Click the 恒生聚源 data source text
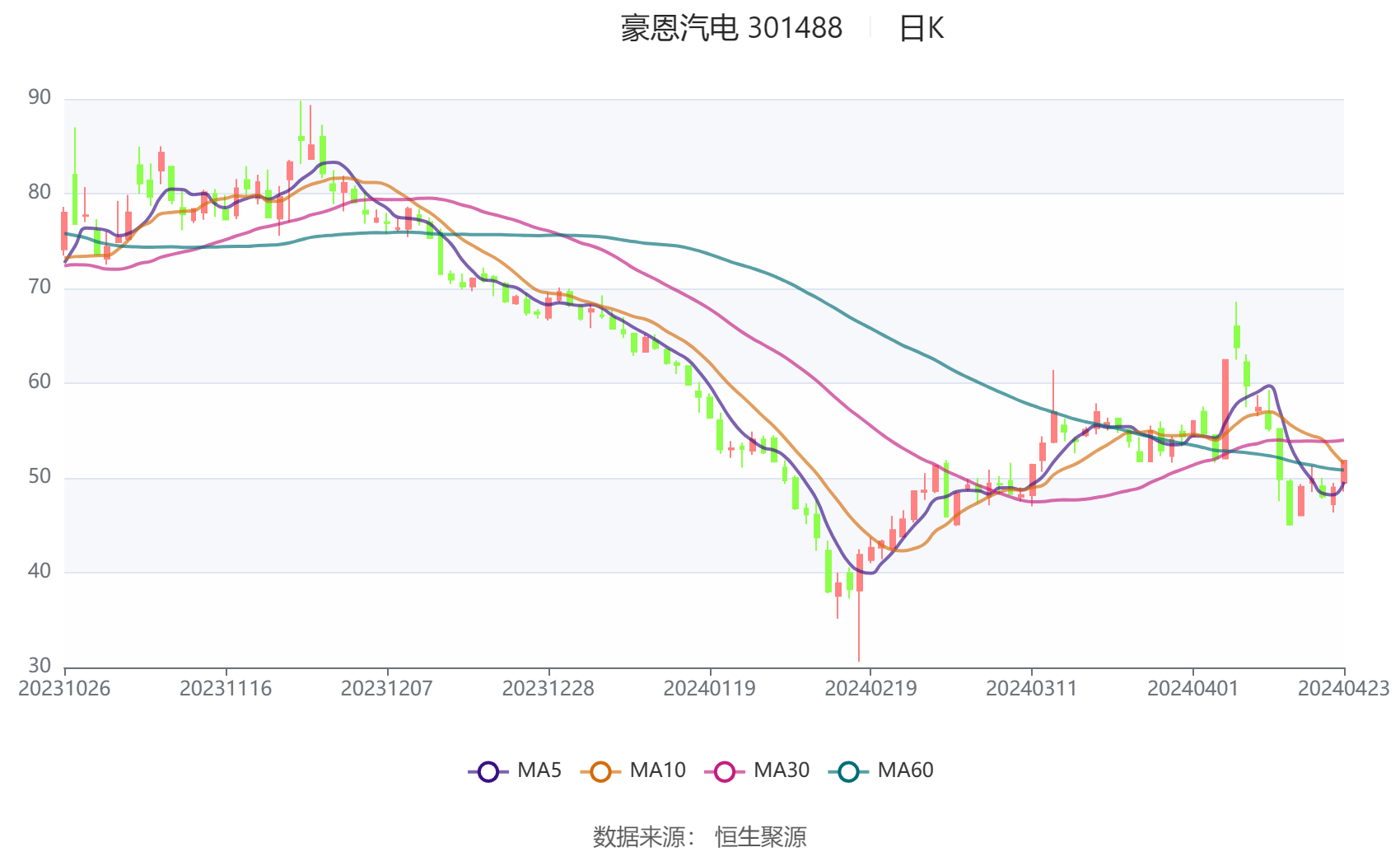The width and height of the screenshot is (1400, 852). [x=761, y=837]
